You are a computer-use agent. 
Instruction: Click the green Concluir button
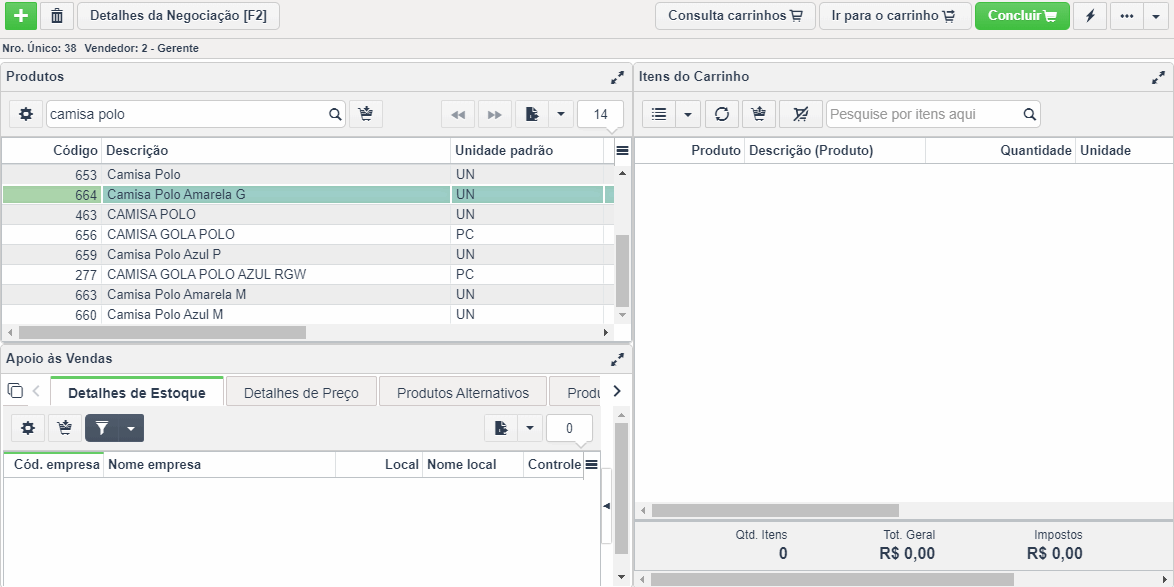(x=1022, y=16)
